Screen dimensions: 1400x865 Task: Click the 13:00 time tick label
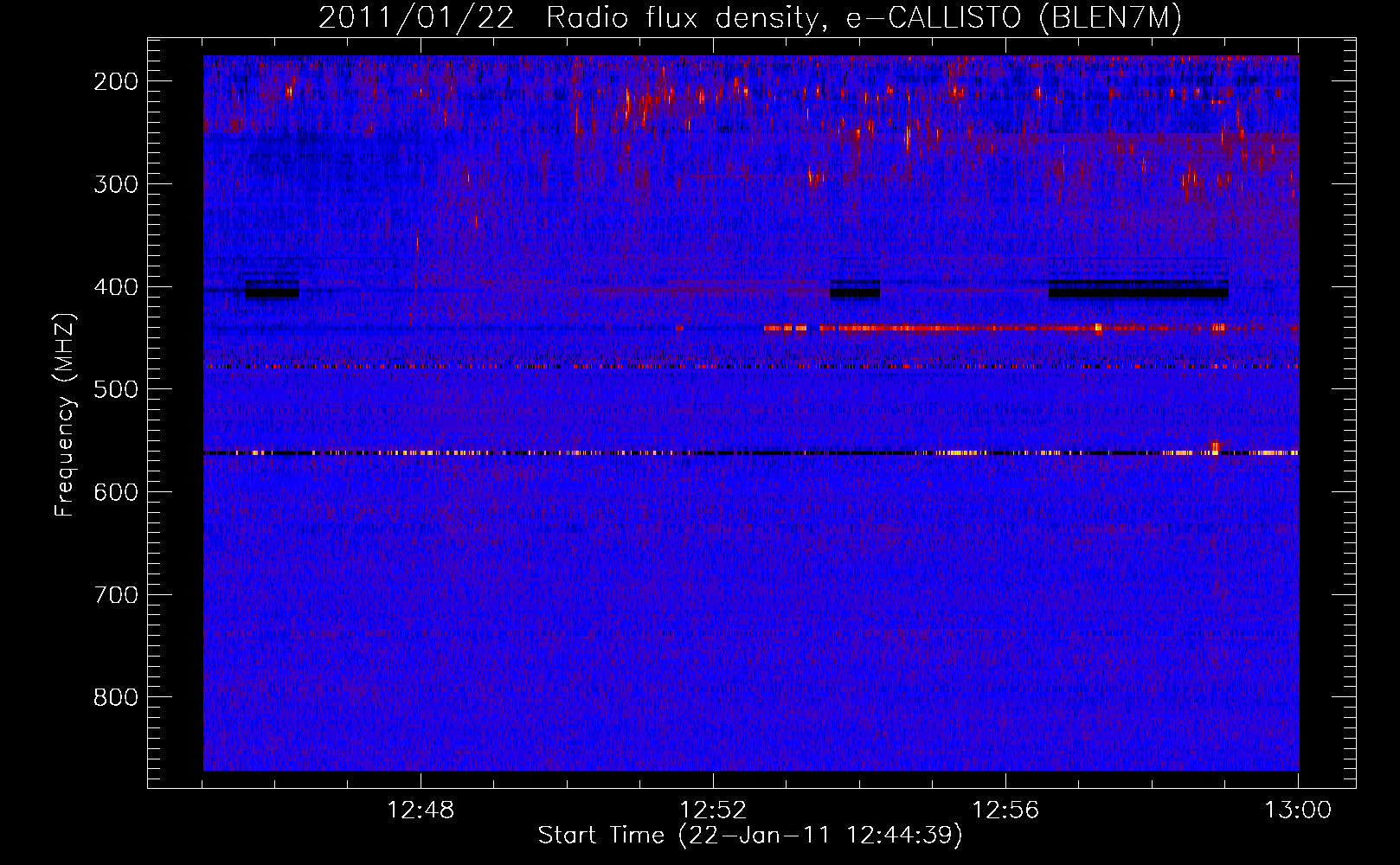(x=1298, y=811)
